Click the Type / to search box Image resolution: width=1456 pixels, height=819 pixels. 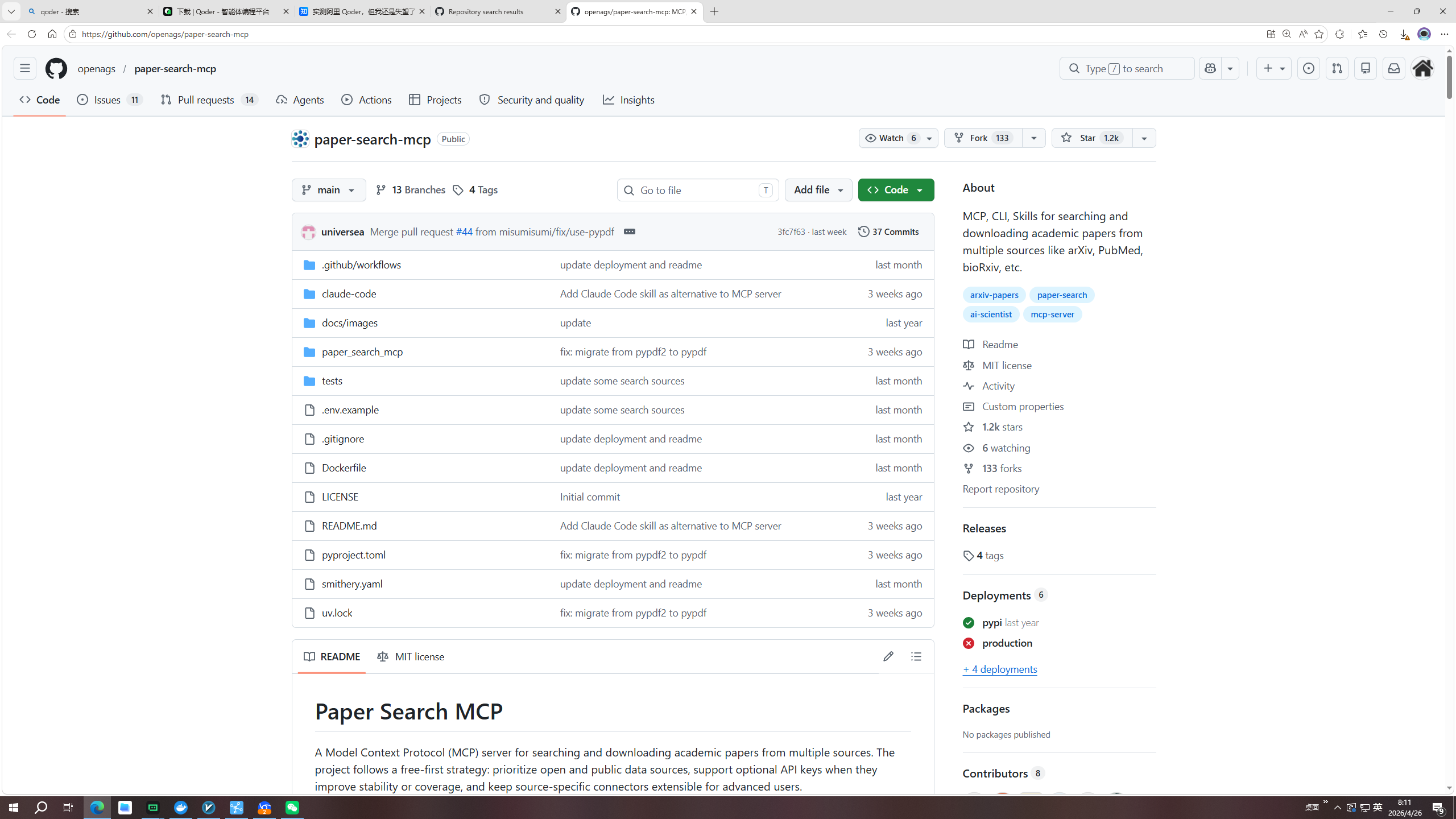tap(1127, 68)
